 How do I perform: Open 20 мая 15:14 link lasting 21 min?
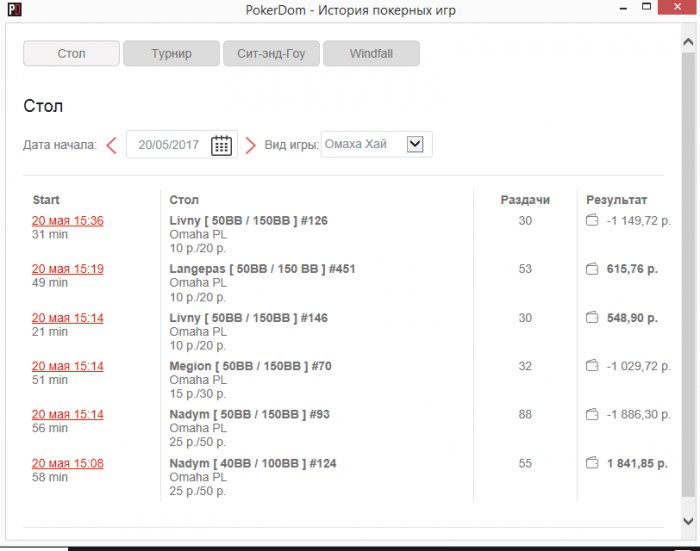pos(67,318)
